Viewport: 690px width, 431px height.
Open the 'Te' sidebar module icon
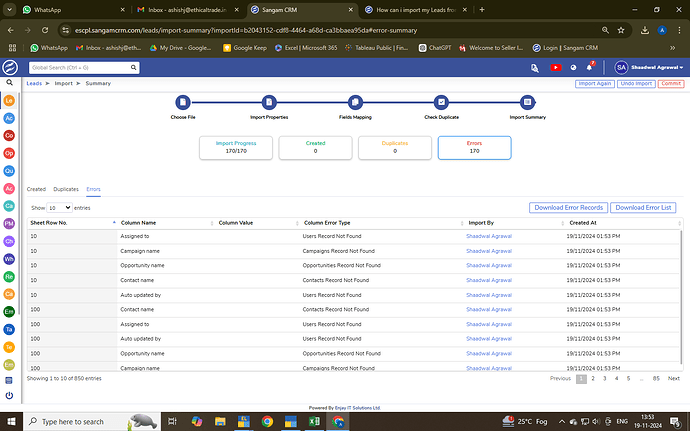point(9,347)
